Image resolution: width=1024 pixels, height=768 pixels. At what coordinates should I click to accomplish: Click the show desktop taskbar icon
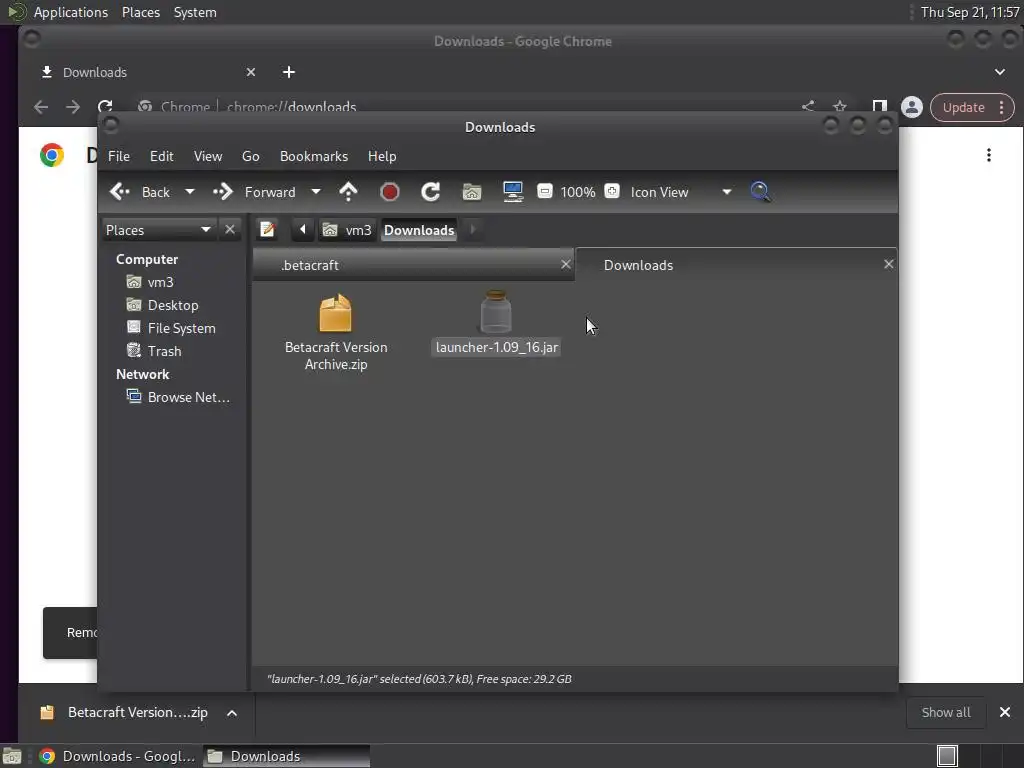tap(12, 756)
